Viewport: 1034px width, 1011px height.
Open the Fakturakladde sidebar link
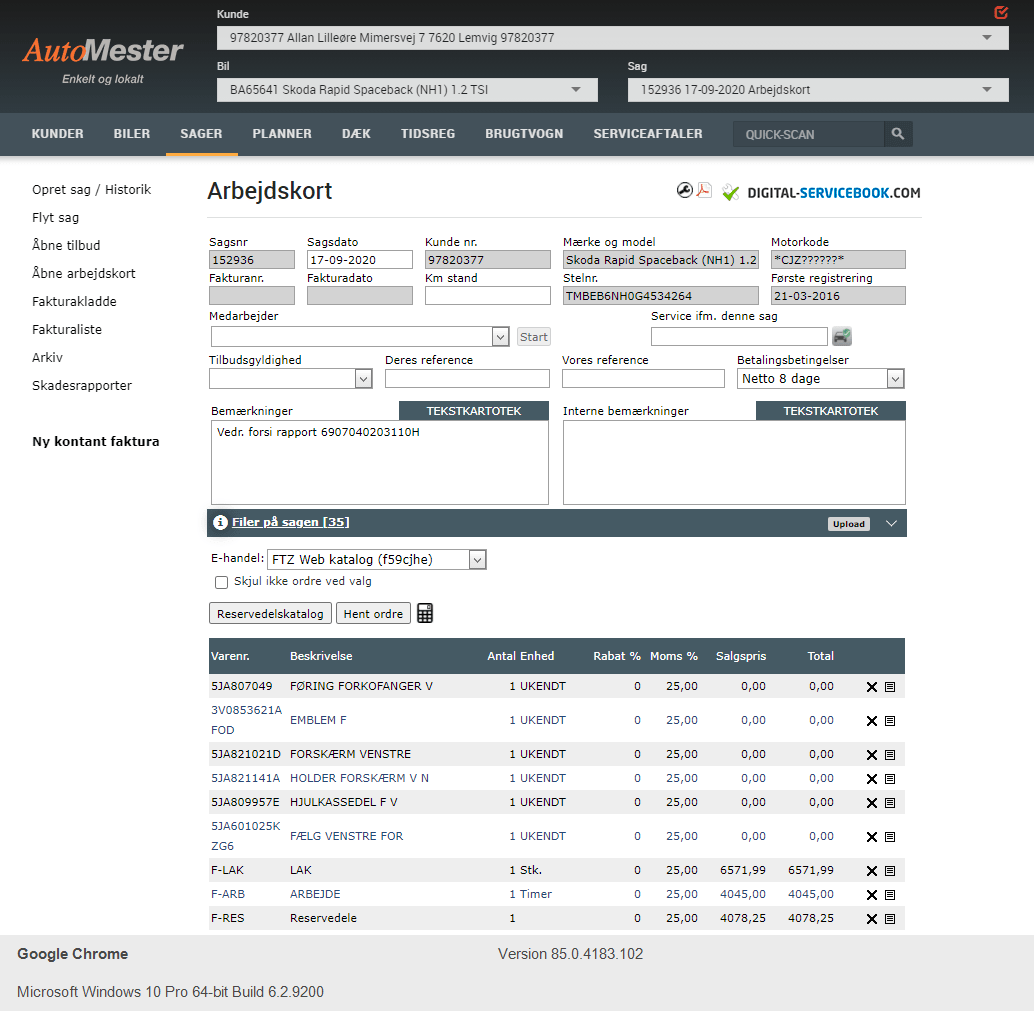pyautogui.click(x=74, y=301)
